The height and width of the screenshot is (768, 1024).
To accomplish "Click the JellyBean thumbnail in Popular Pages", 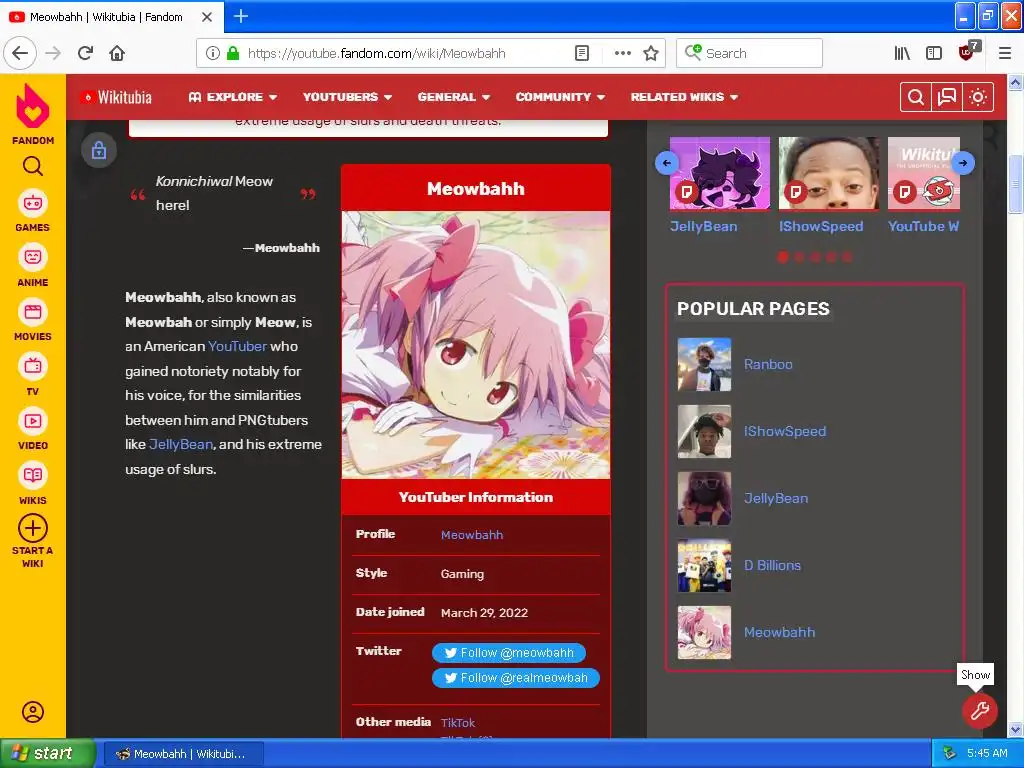I will (x=704, y=498).
